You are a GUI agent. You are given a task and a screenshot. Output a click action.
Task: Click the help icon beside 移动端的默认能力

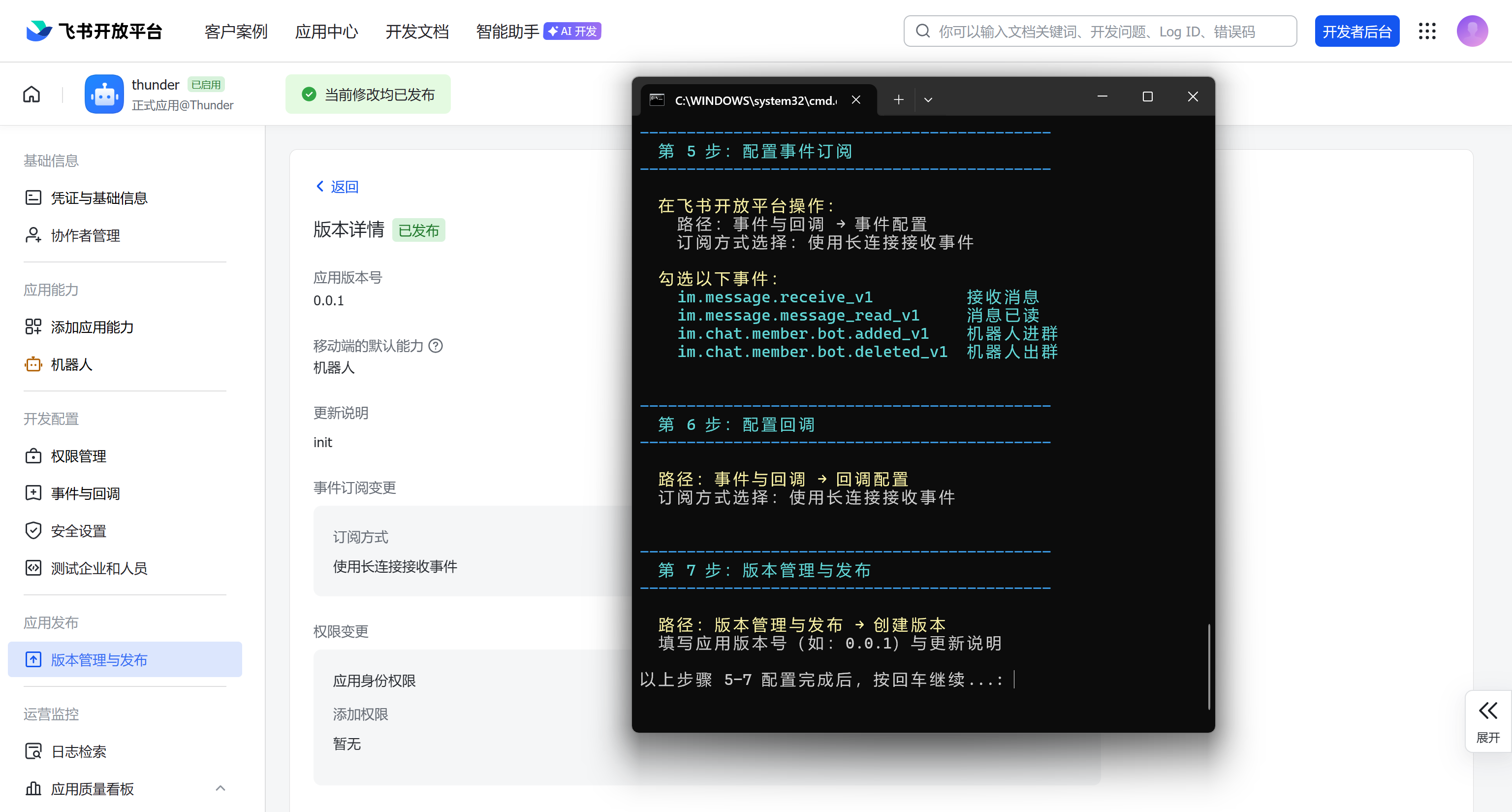[436, 346]
